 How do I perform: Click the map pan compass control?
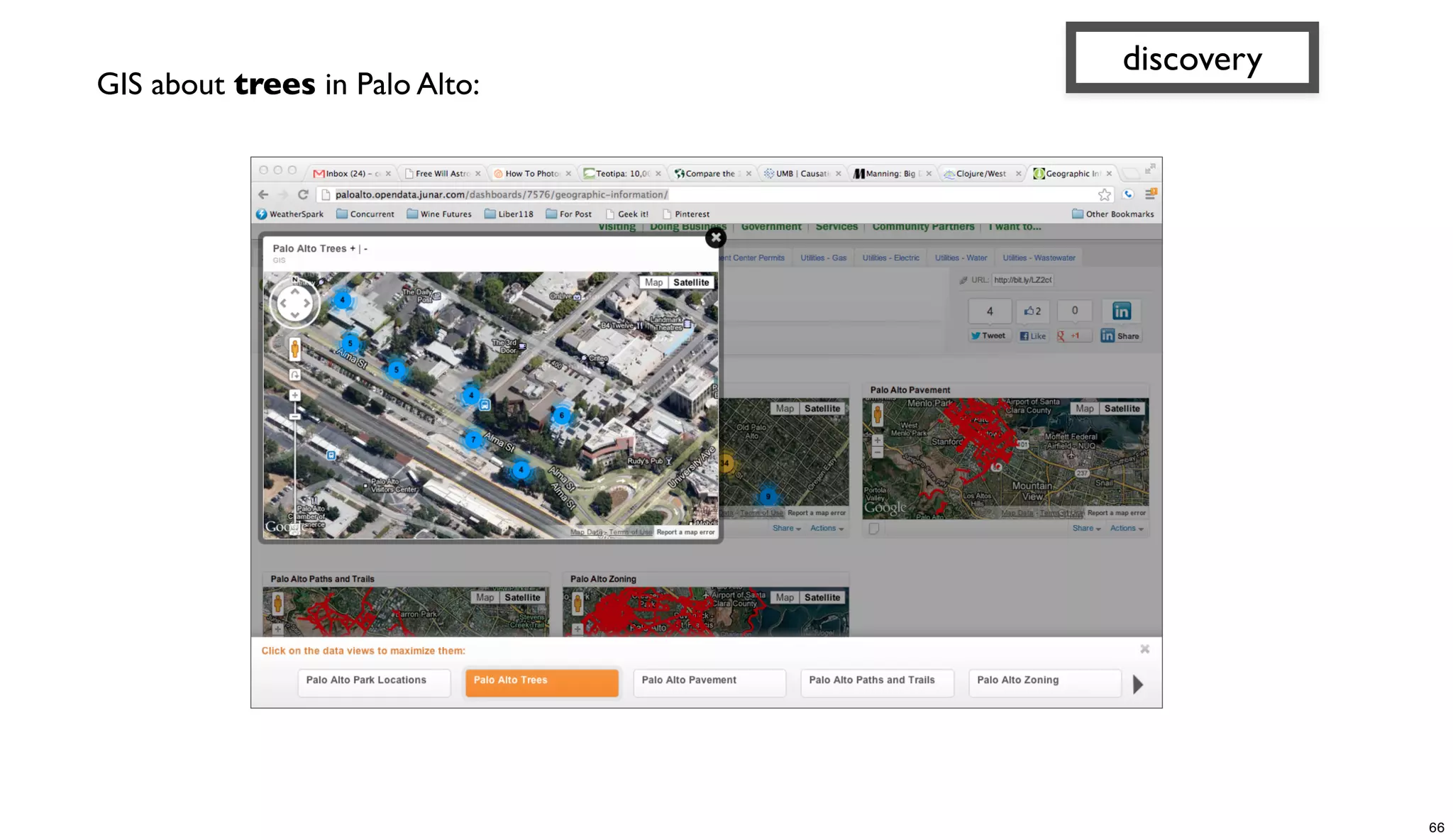coord(294,304)
